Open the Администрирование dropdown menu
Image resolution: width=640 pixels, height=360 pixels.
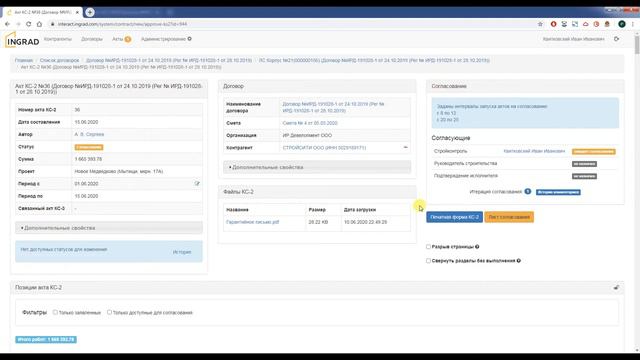166,39
